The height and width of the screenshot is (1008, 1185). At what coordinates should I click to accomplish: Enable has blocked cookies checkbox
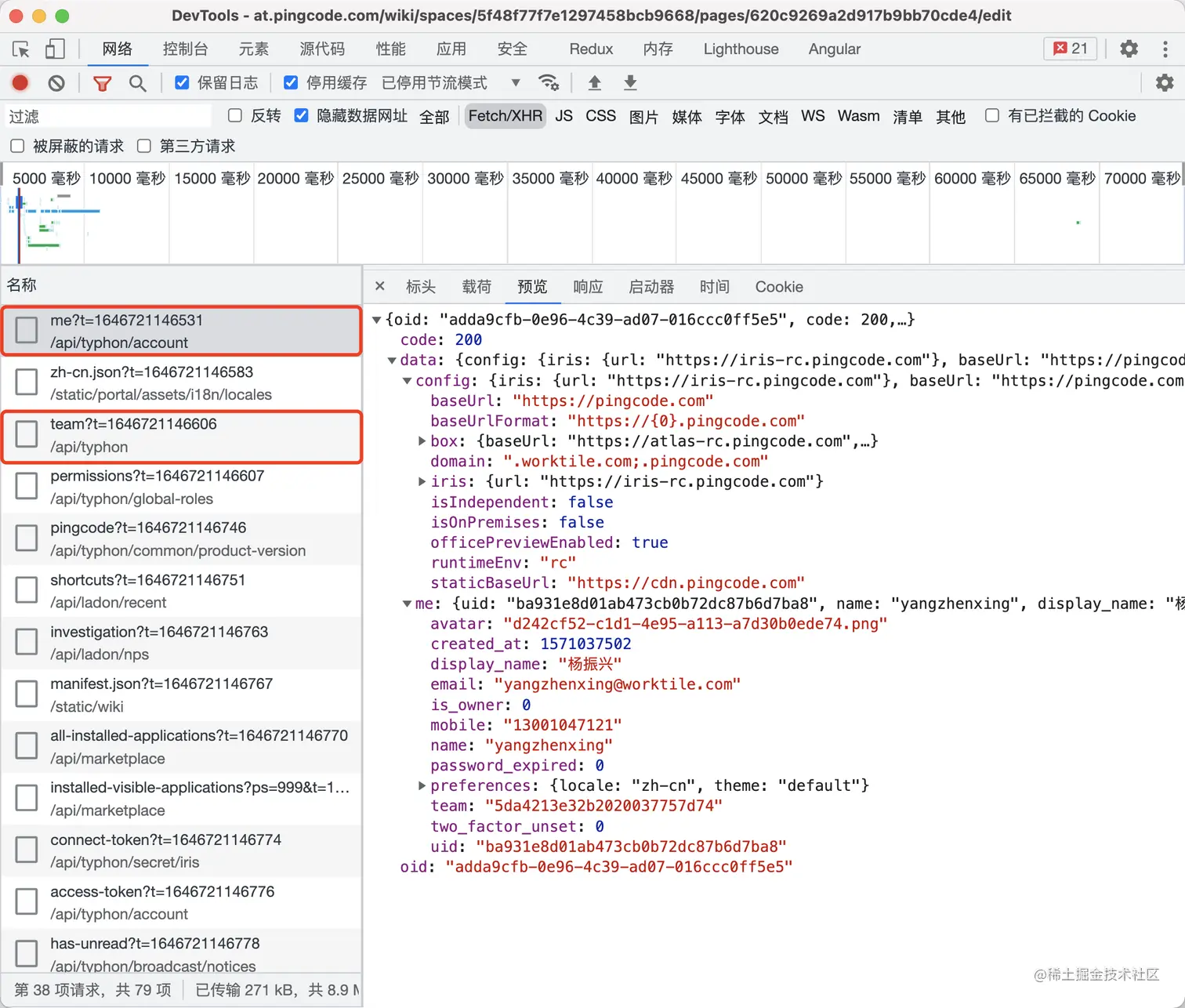point(992,115)
